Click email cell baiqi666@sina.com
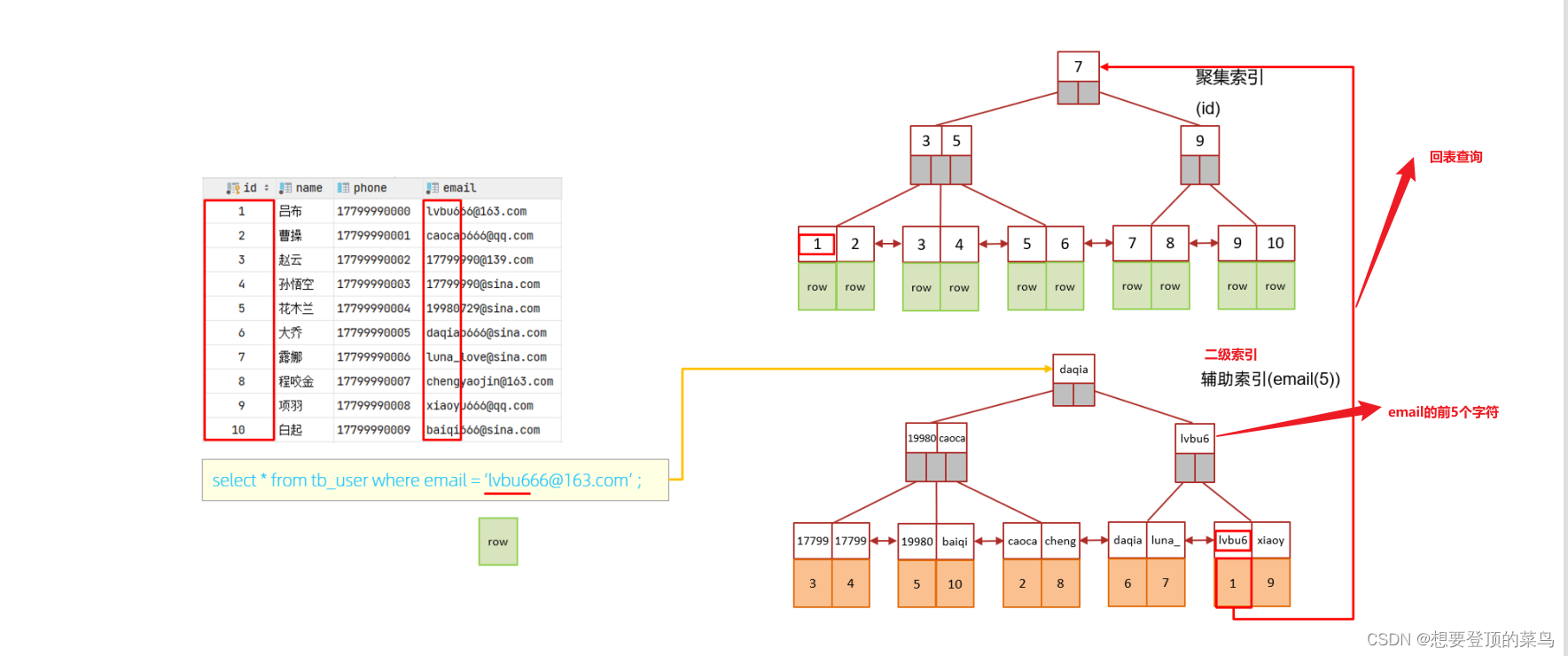 tap(483, 430)
